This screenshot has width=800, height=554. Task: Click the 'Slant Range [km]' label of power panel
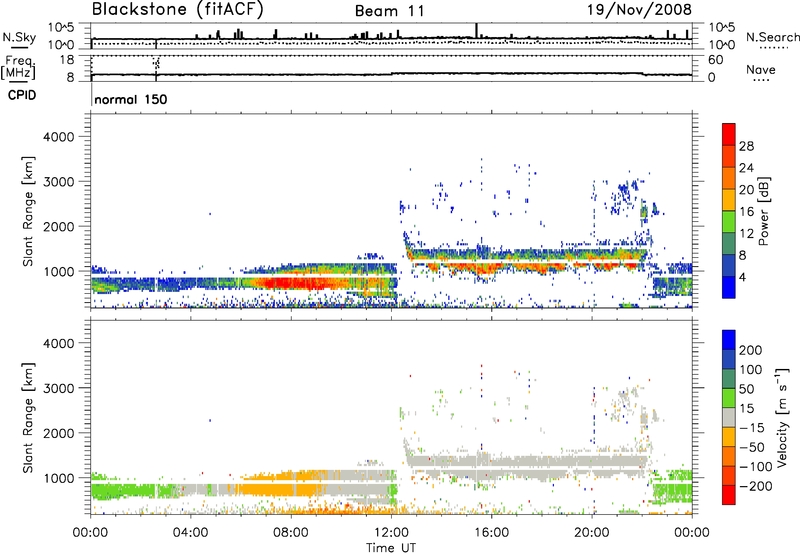pyautogui.click(x=28, y=211)
